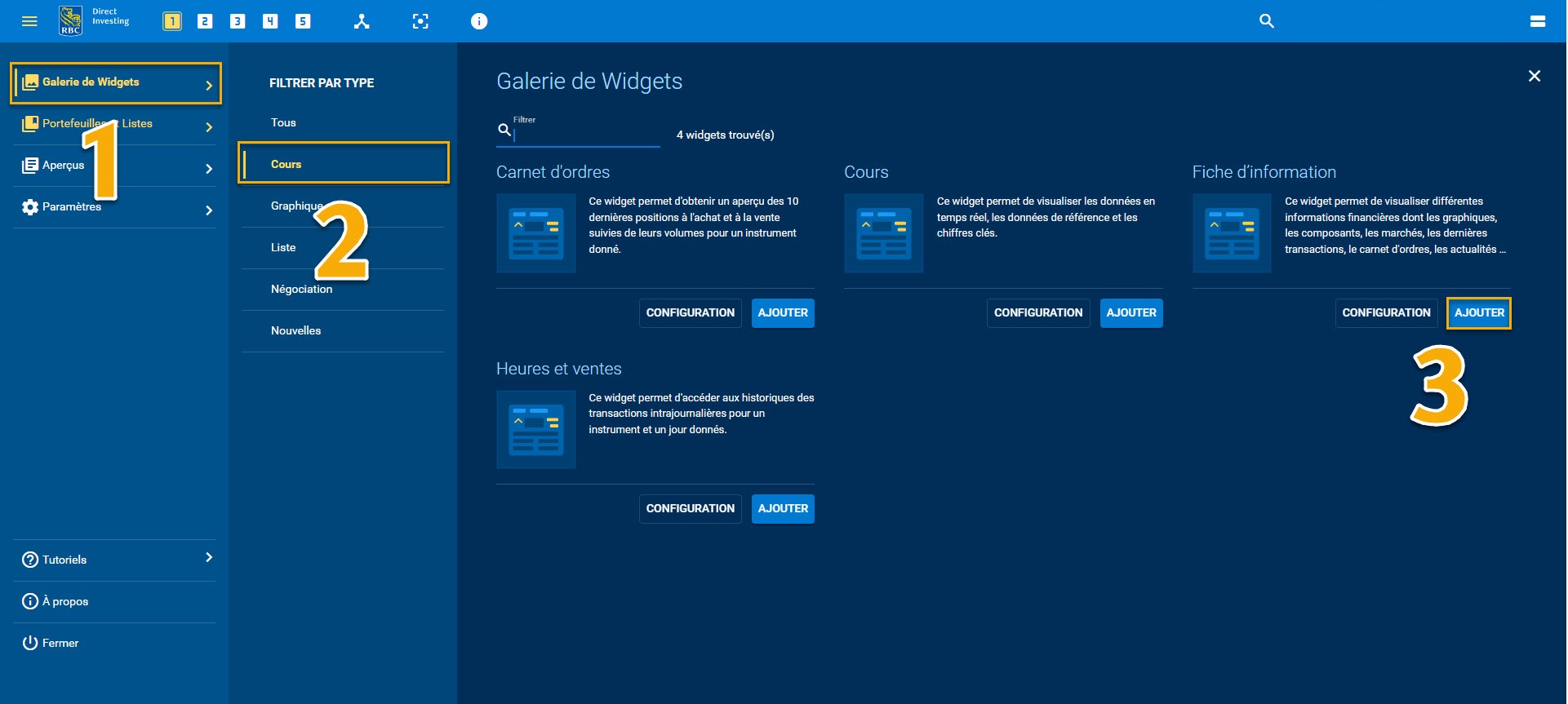Click the RBC Direct Investing logo

[95, 20]
